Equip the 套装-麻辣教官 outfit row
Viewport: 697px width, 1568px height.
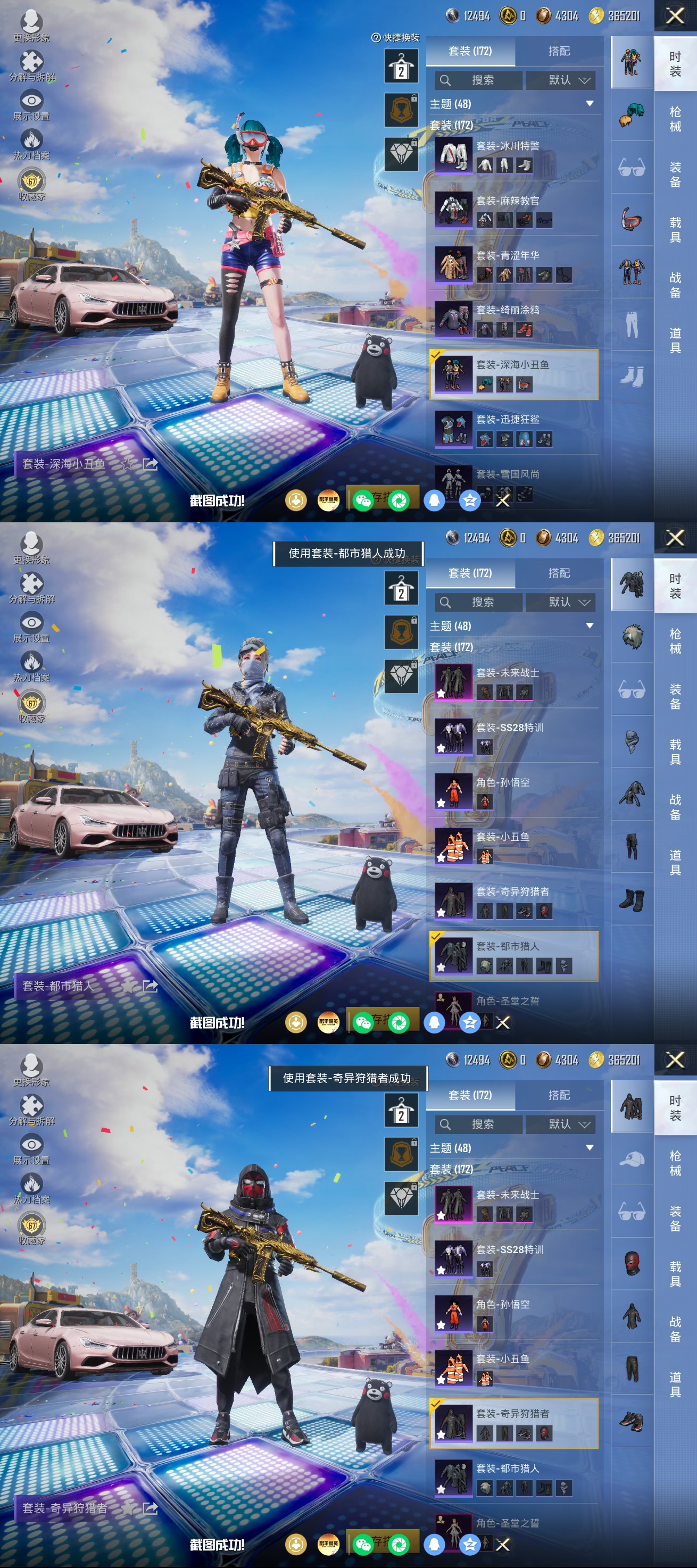pyautogui.click(x=515, y=210)
